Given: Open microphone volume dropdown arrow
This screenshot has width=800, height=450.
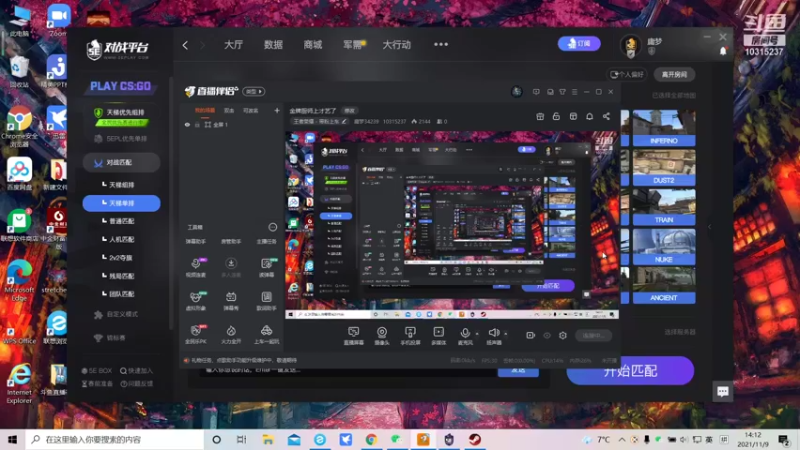Looking at the screenshot, I should point(477,334).
